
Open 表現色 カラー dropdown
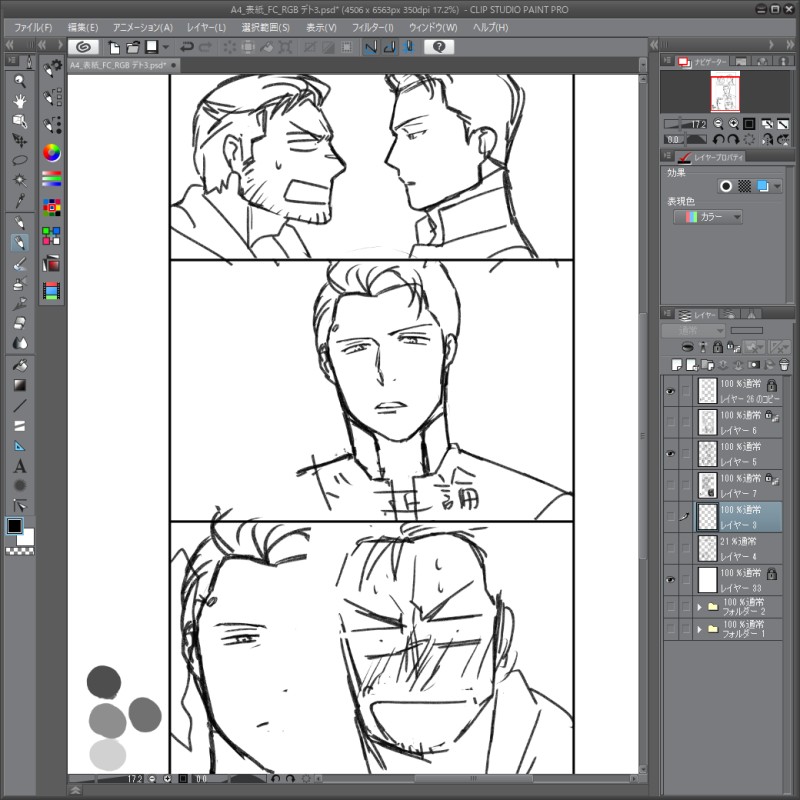click(x=708, y=217)
